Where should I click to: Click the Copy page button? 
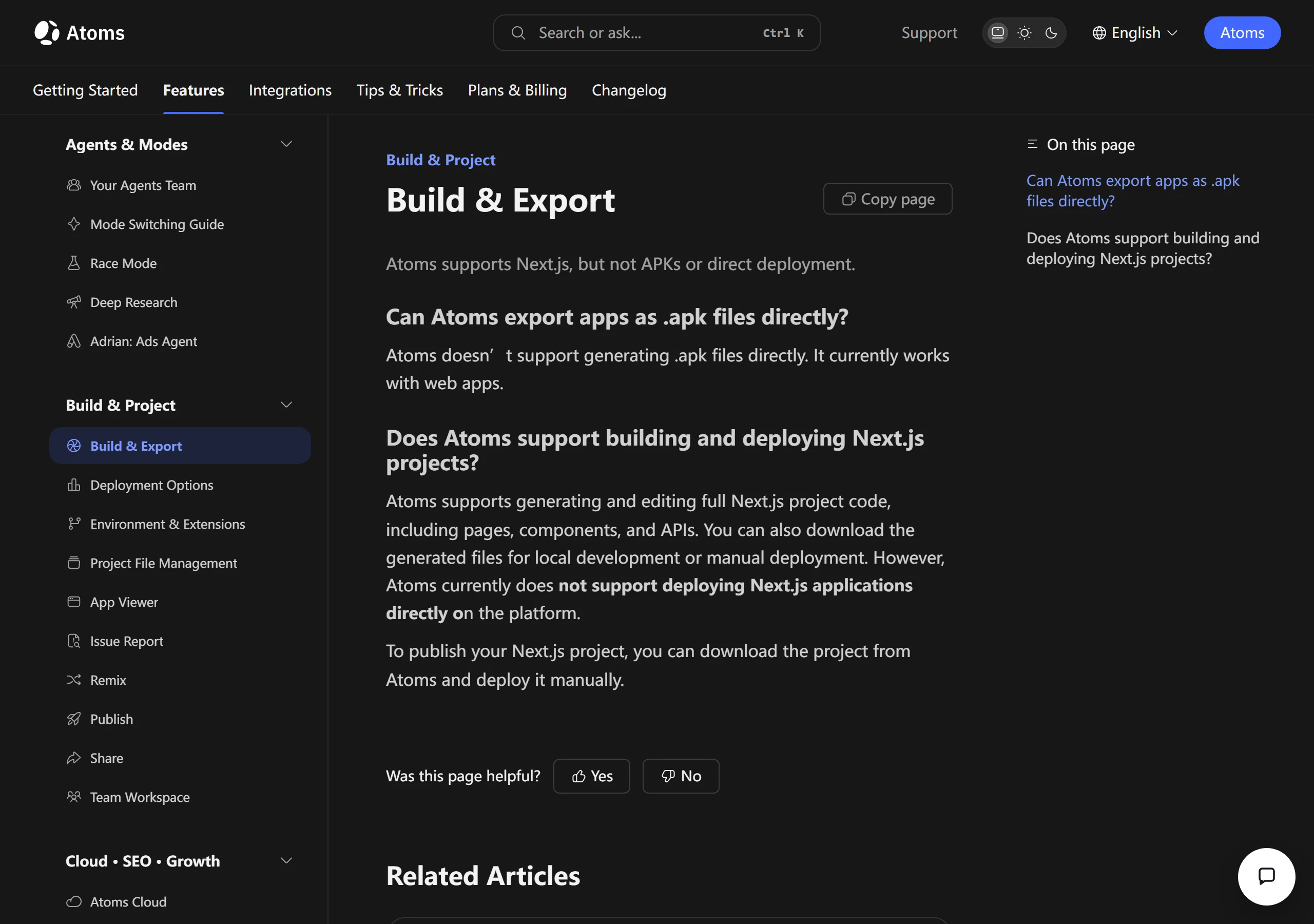[887, 199]
